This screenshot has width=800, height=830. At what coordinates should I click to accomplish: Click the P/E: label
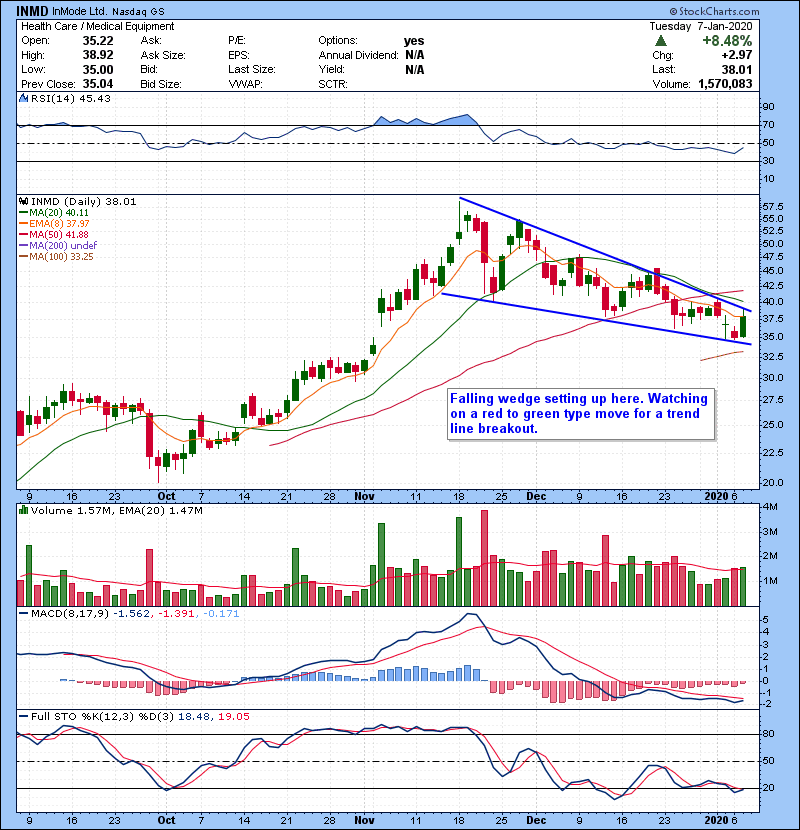239,41
